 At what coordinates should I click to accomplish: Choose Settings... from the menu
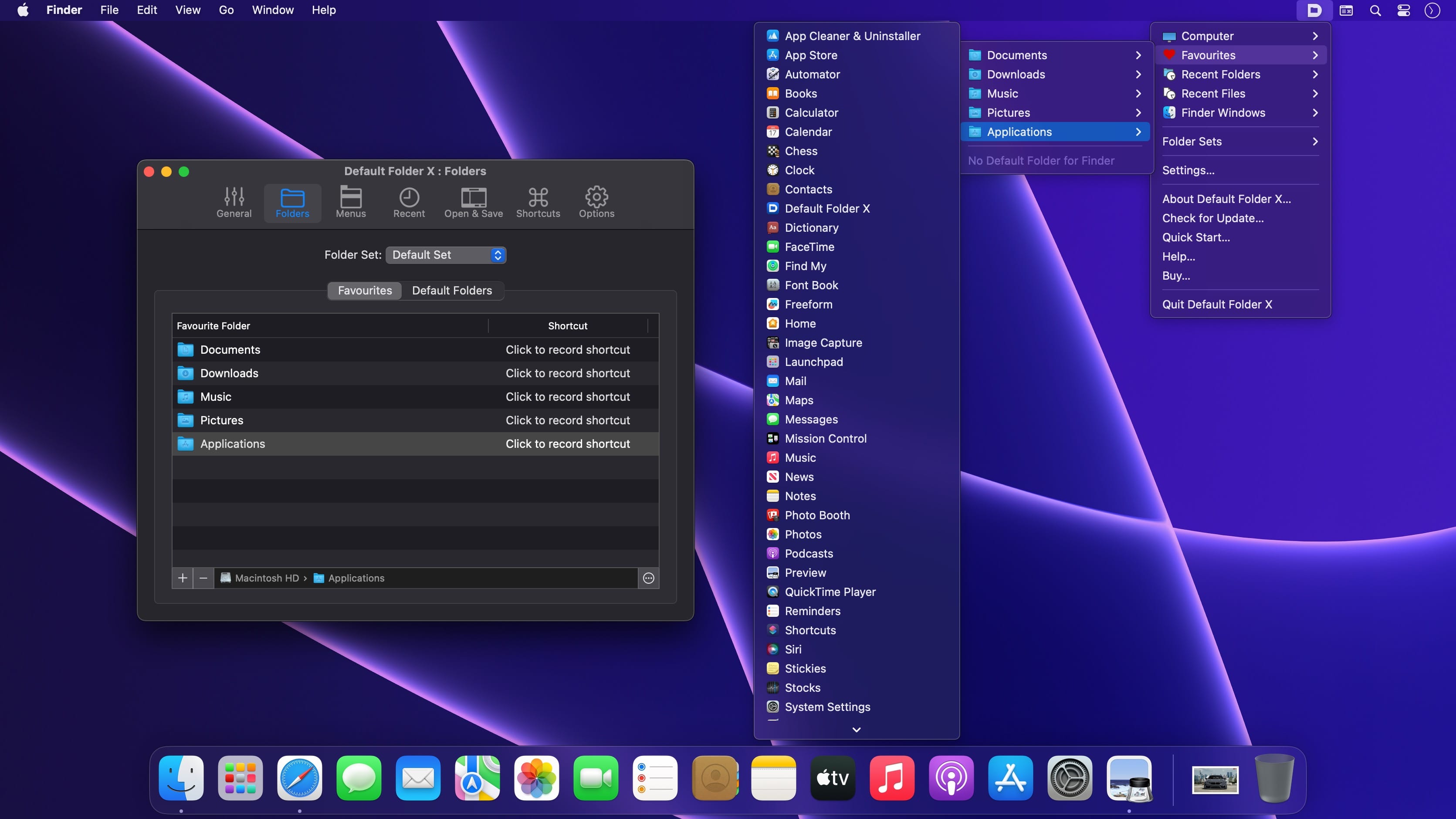[1188, 170]
